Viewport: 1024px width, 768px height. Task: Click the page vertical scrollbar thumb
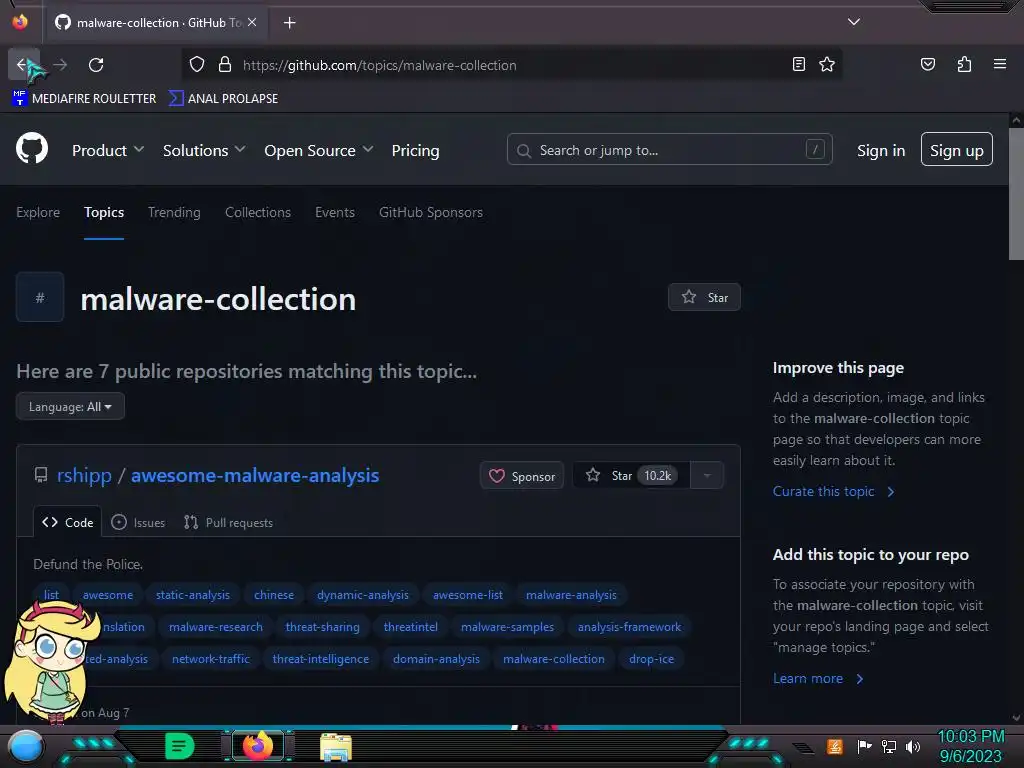(1016, 194)
